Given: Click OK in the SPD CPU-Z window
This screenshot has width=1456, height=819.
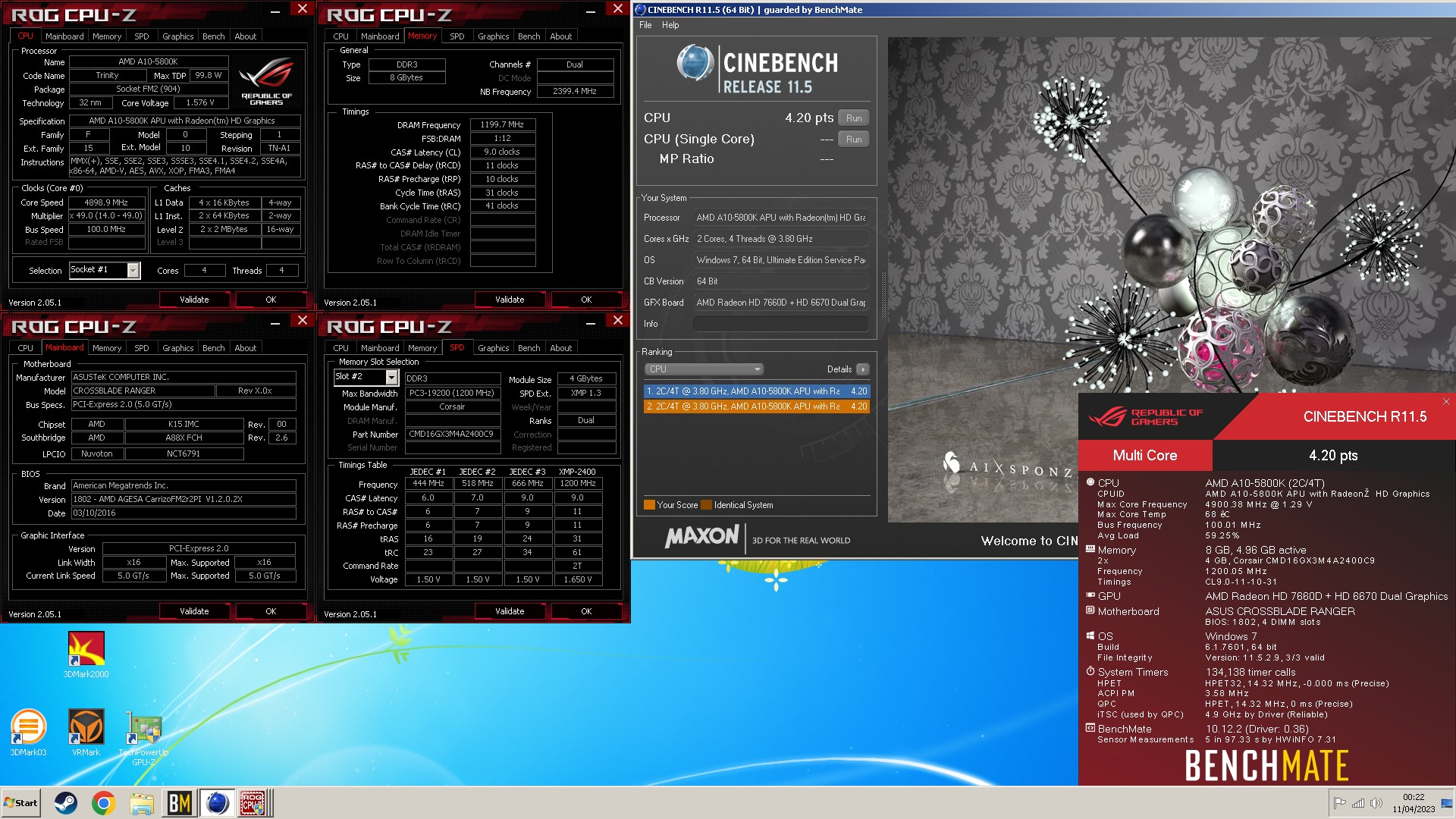Looking at the screenshot, I should [586, 611].
